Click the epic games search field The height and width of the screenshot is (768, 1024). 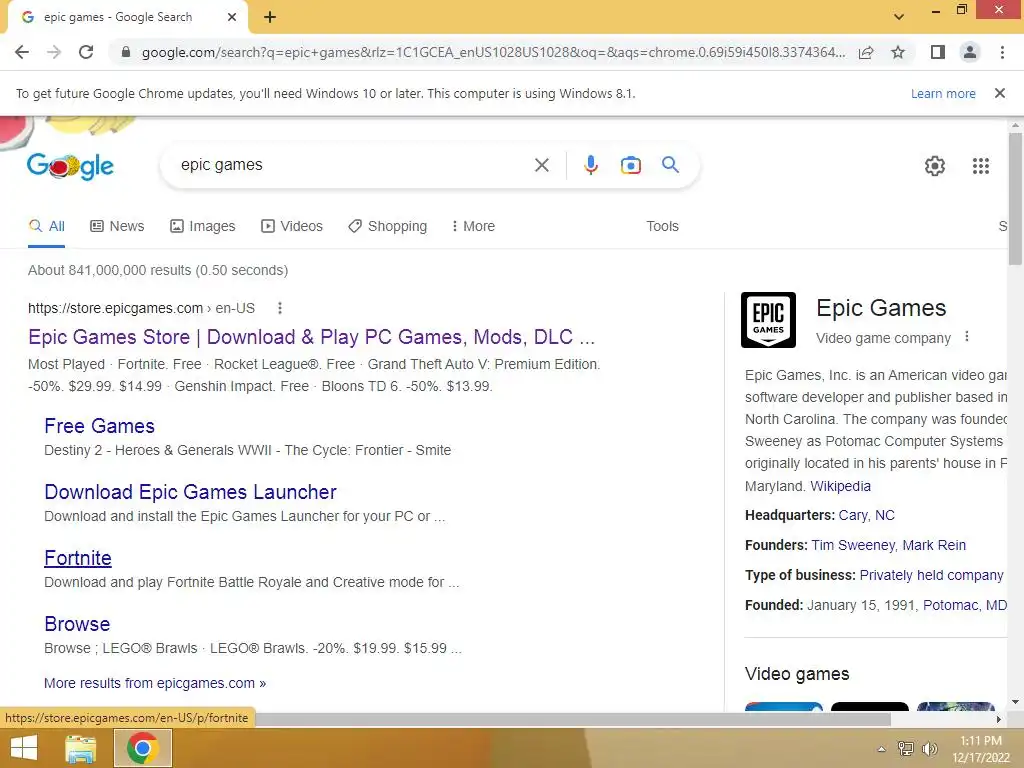pos(353,165)
